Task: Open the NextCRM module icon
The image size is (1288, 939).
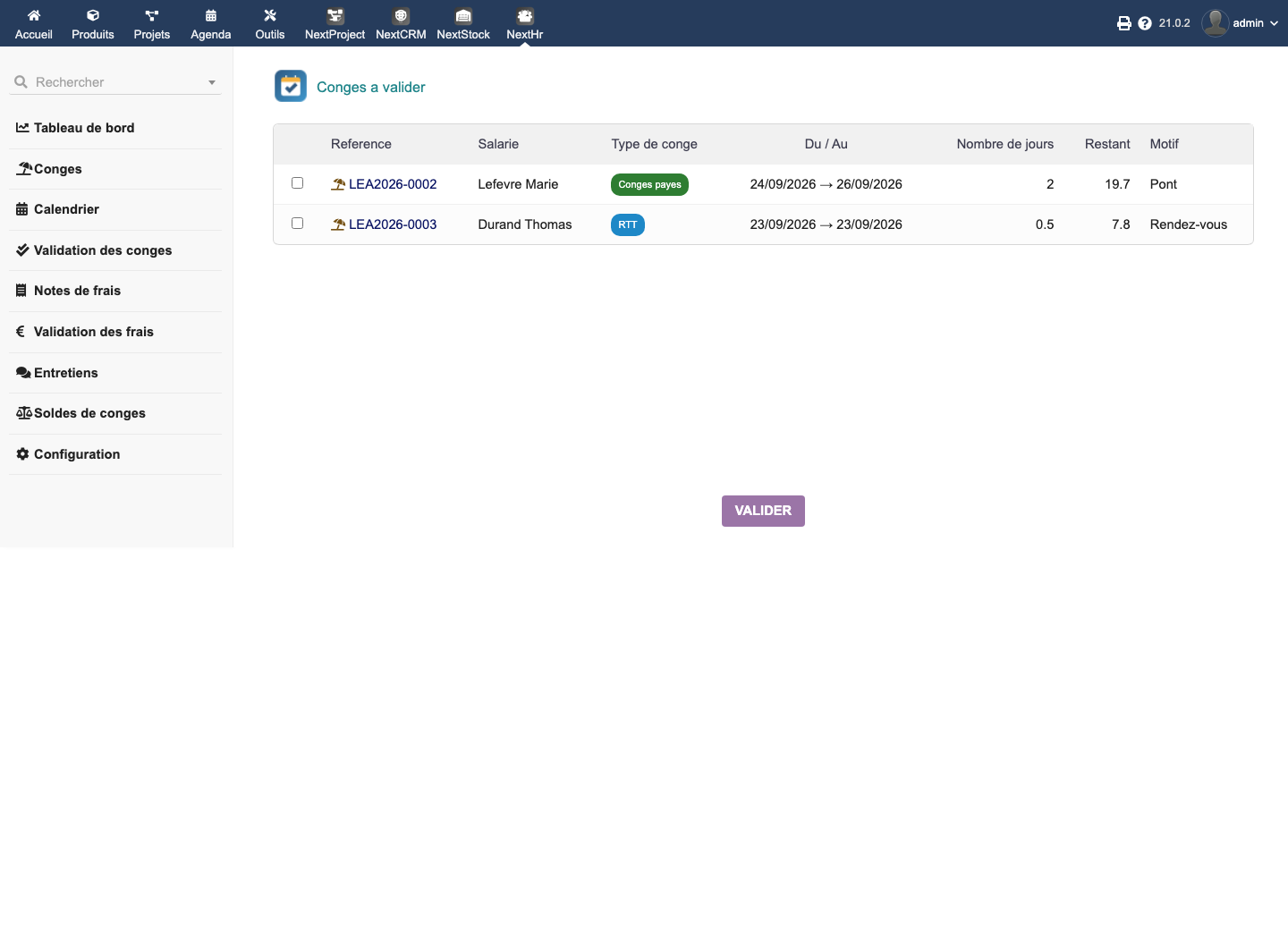Action: pos(401,16)
